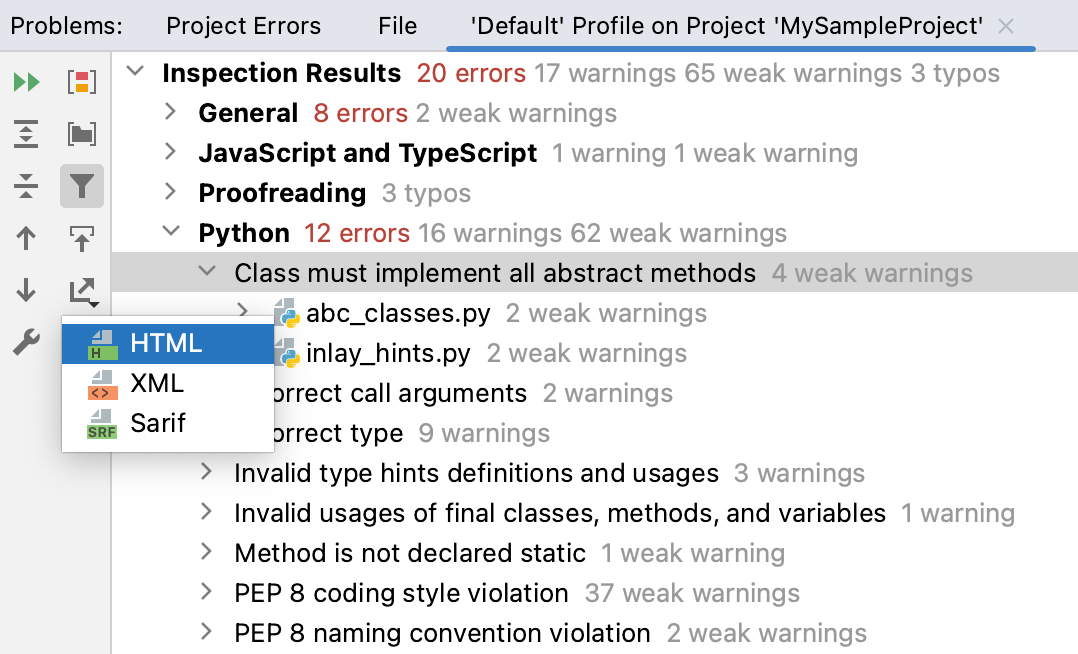The height and width of the screenshot is (654, 1078).
Task: Collapse the Python inspection category
Action: 173,232
